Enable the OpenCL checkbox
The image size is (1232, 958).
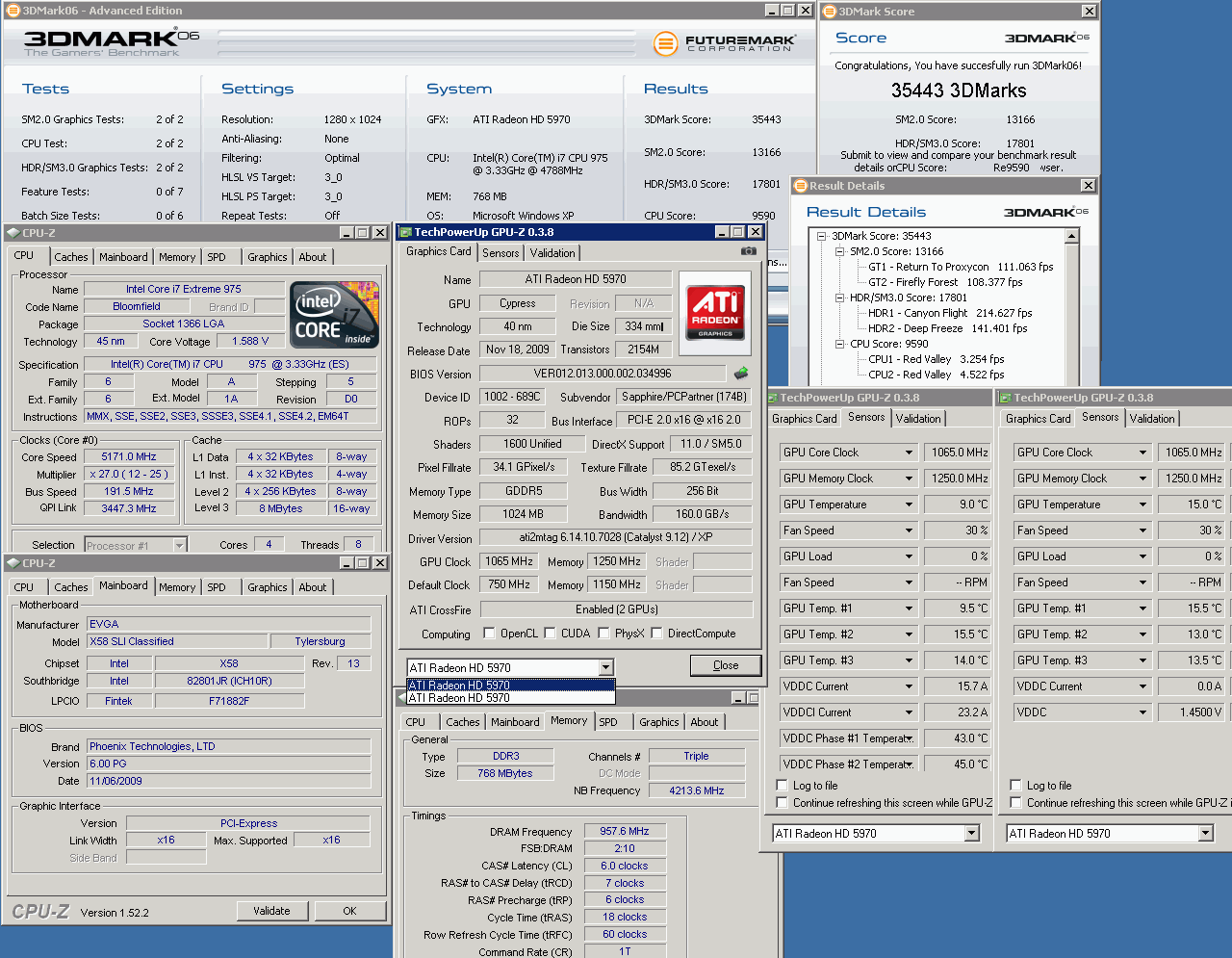point(489,634)
